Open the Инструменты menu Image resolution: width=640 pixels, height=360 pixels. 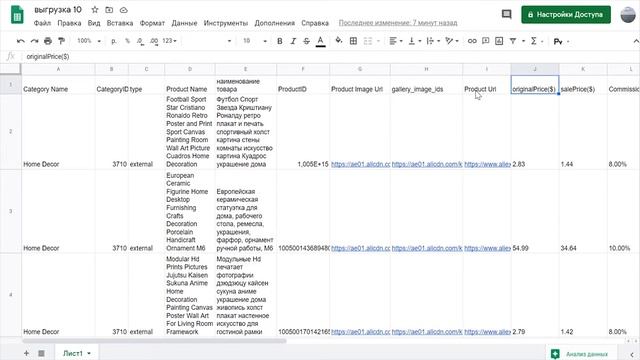[226, 23]
